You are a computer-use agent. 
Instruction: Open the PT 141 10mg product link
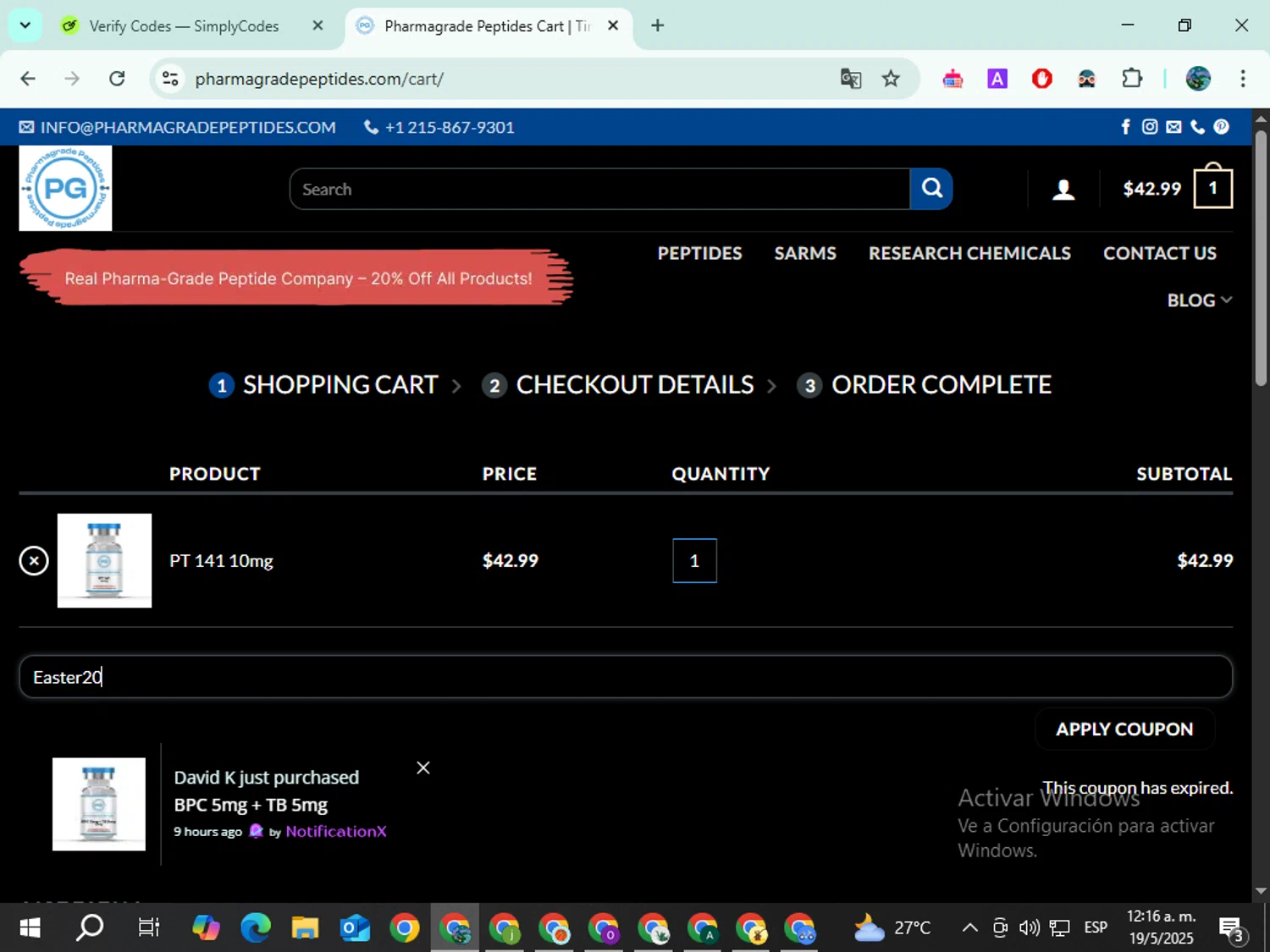tap(221, 560)
